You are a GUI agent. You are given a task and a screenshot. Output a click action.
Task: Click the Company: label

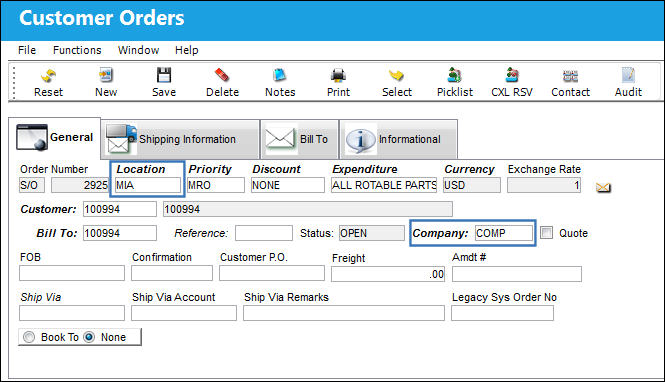click(440, 233)
